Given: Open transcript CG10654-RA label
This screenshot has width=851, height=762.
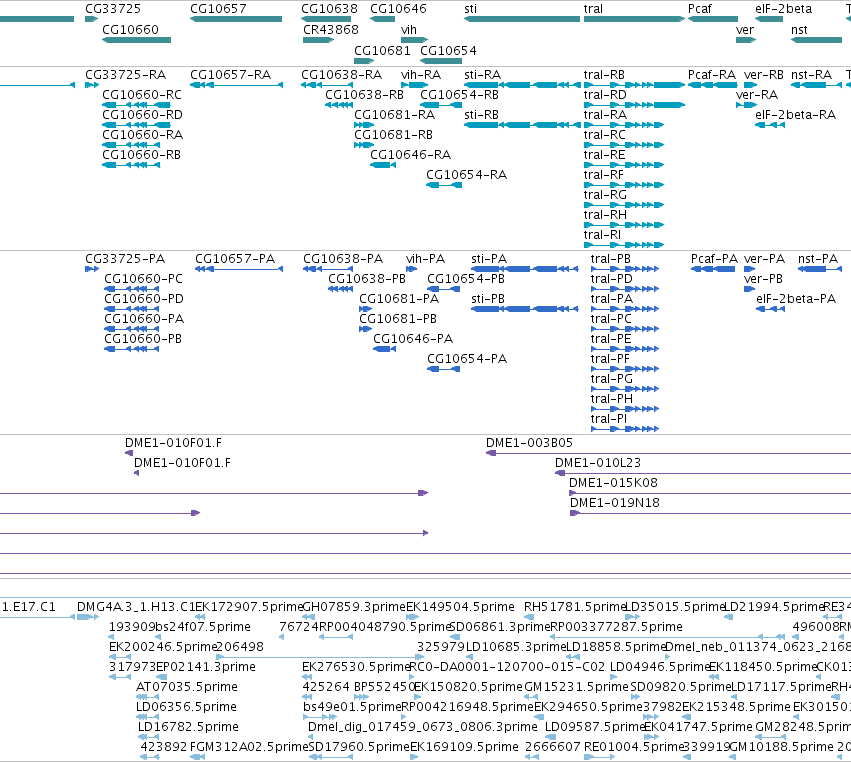Looking at the screenshot, I should coord(466,175).
